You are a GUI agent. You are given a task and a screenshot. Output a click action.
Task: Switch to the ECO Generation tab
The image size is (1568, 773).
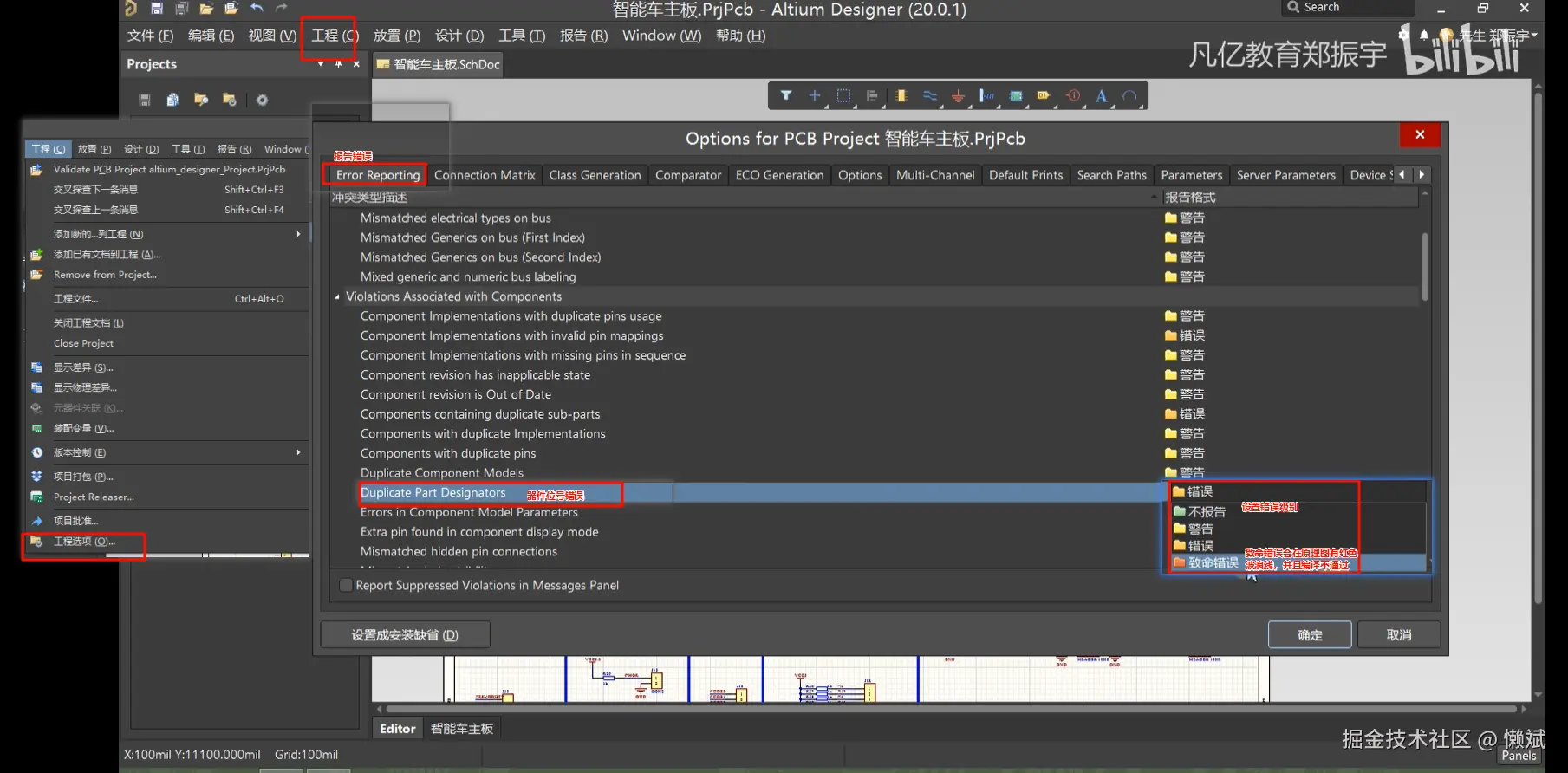780,175
